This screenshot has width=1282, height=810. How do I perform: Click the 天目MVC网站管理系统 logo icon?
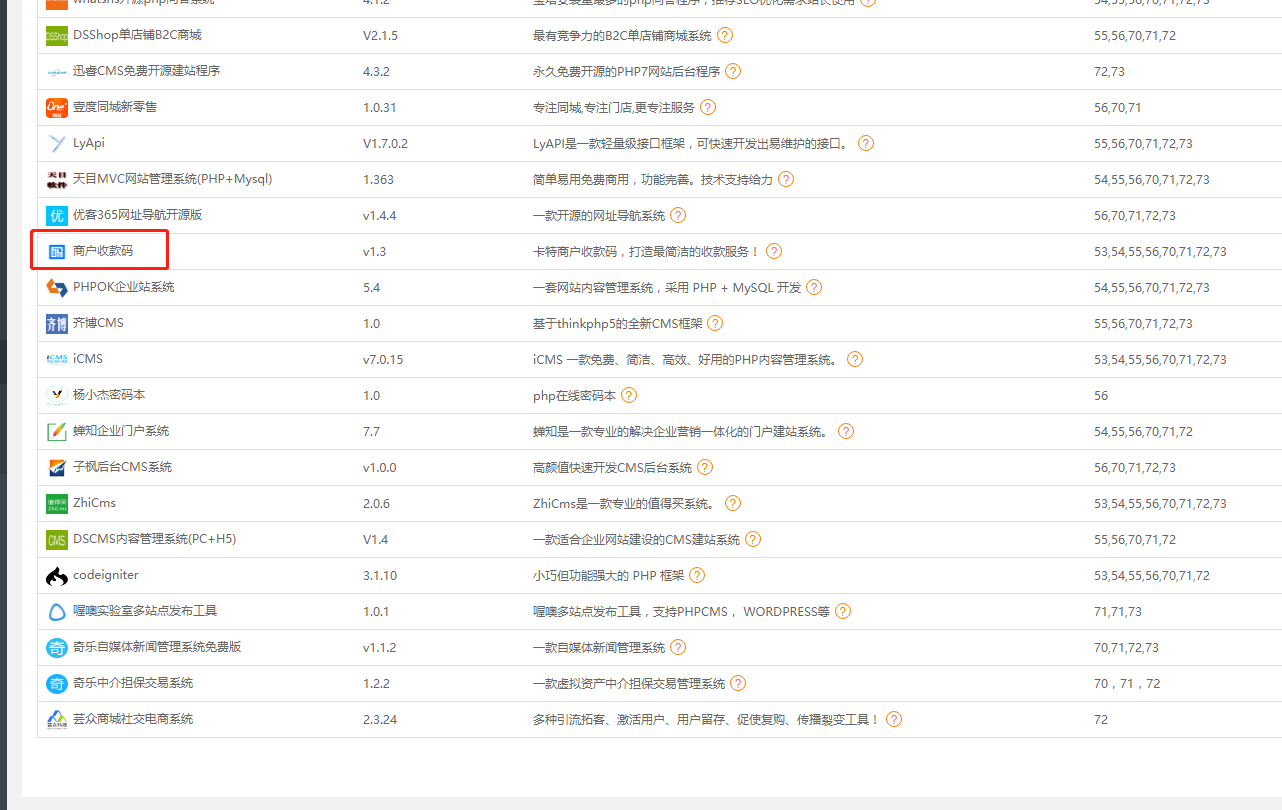pos(57,180)
